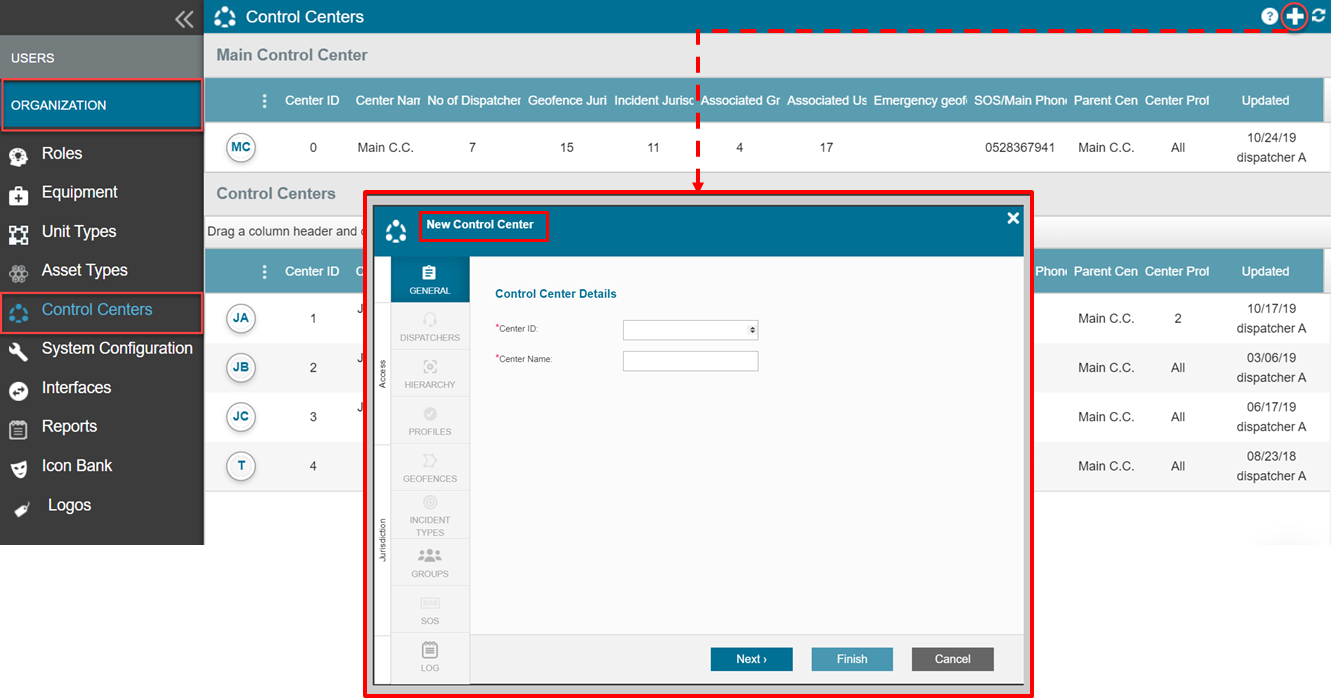Open the help question mark icon
Image resolution: width=1331 pixels, height=698 pixels.
click(1269, 16)
